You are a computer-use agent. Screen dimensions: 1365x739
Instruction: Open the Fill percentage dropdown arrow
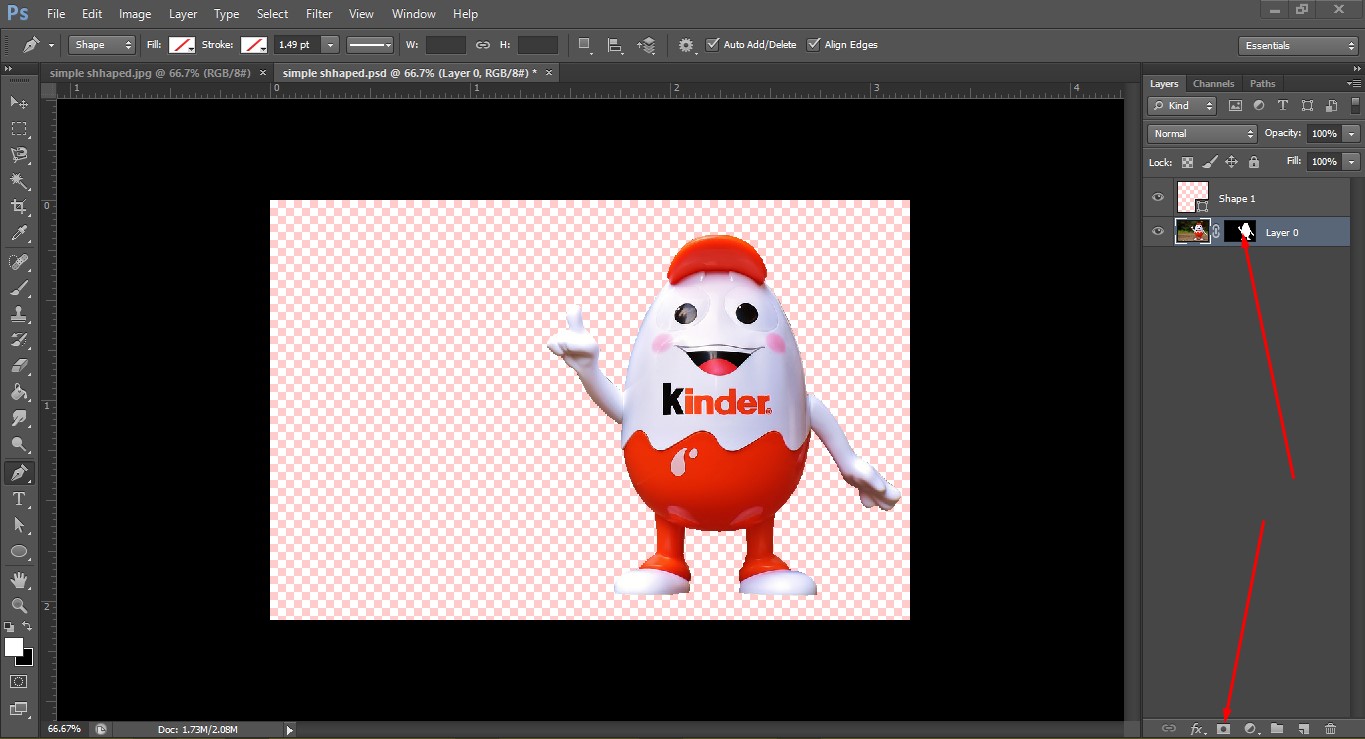pyautogui.click(x=1352, y=161)
